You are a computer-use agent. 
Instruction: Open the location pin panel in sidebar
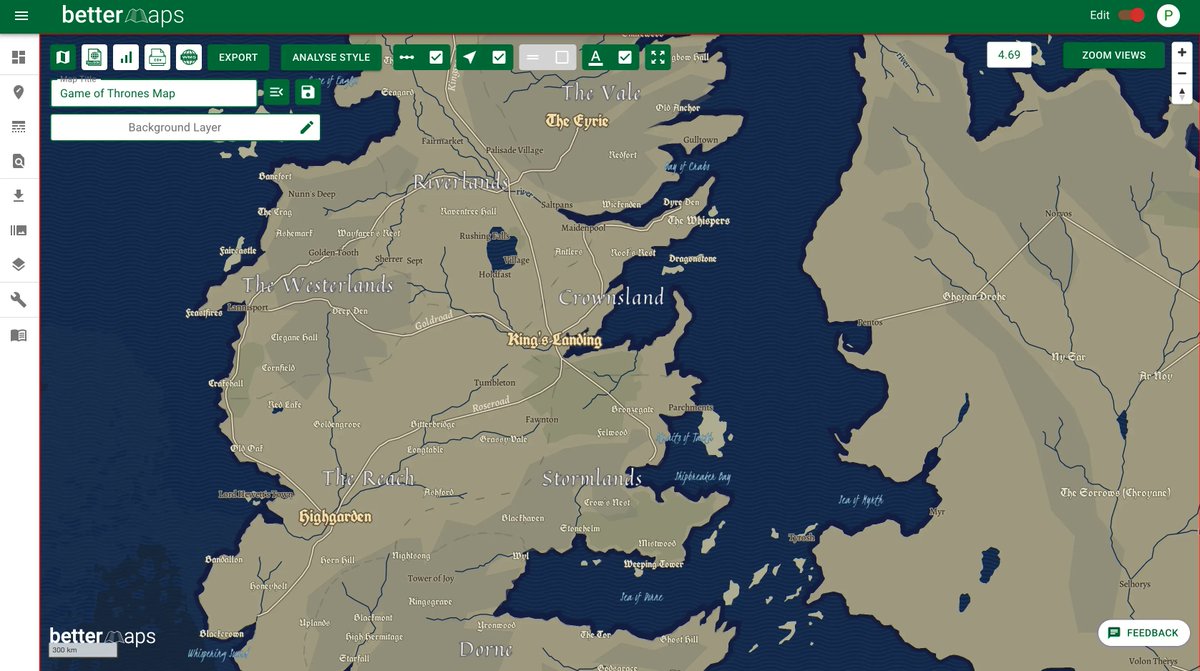point(18,92)
